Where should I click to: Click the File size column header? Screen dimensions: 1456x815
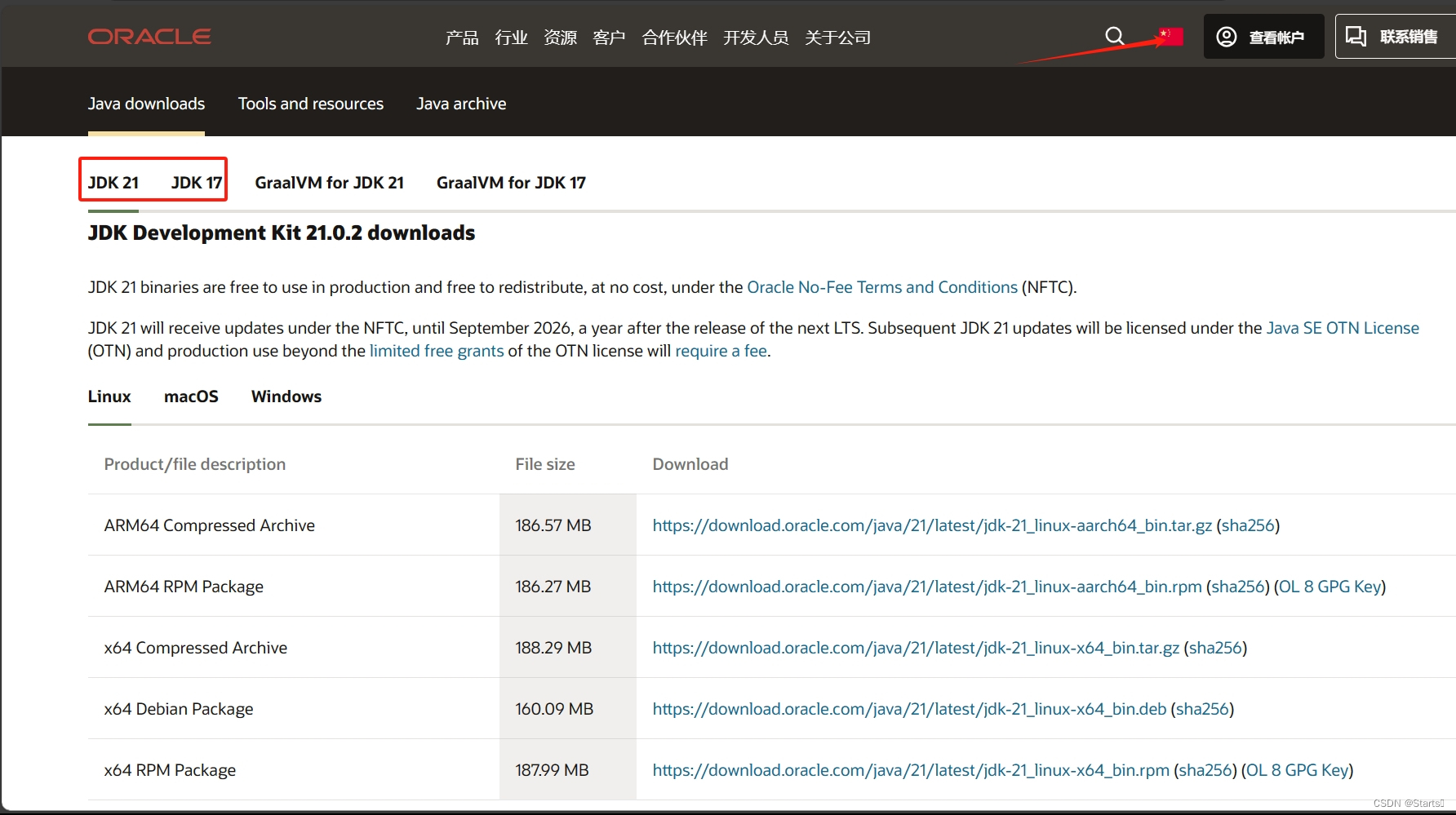(545, 464)
